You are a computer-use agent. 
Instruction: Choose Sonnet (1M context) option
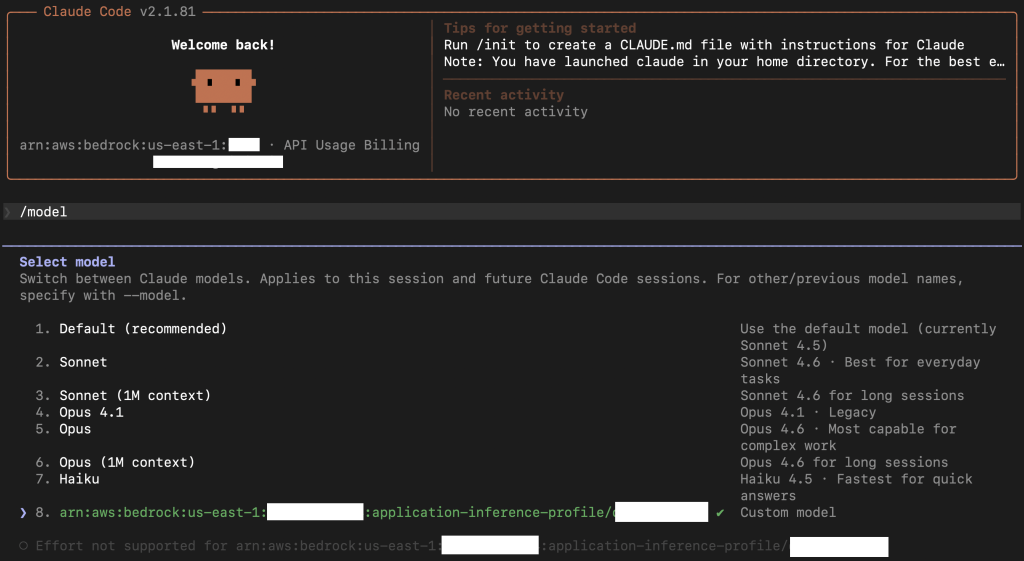(x=135, y=395)
